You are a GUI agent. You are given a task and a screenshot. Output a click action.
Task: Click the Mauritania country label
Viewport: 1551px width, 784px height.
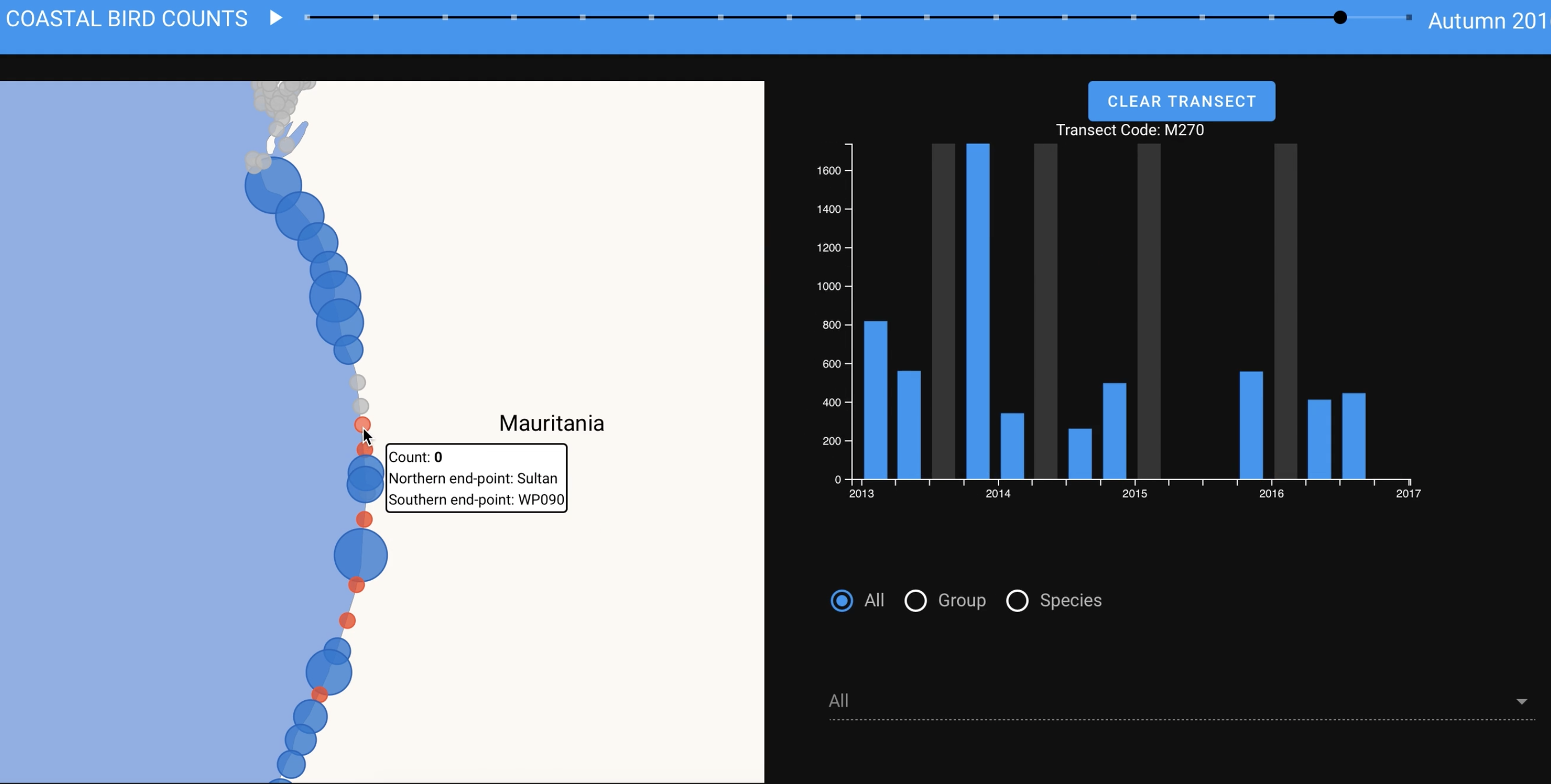[551, 423]
